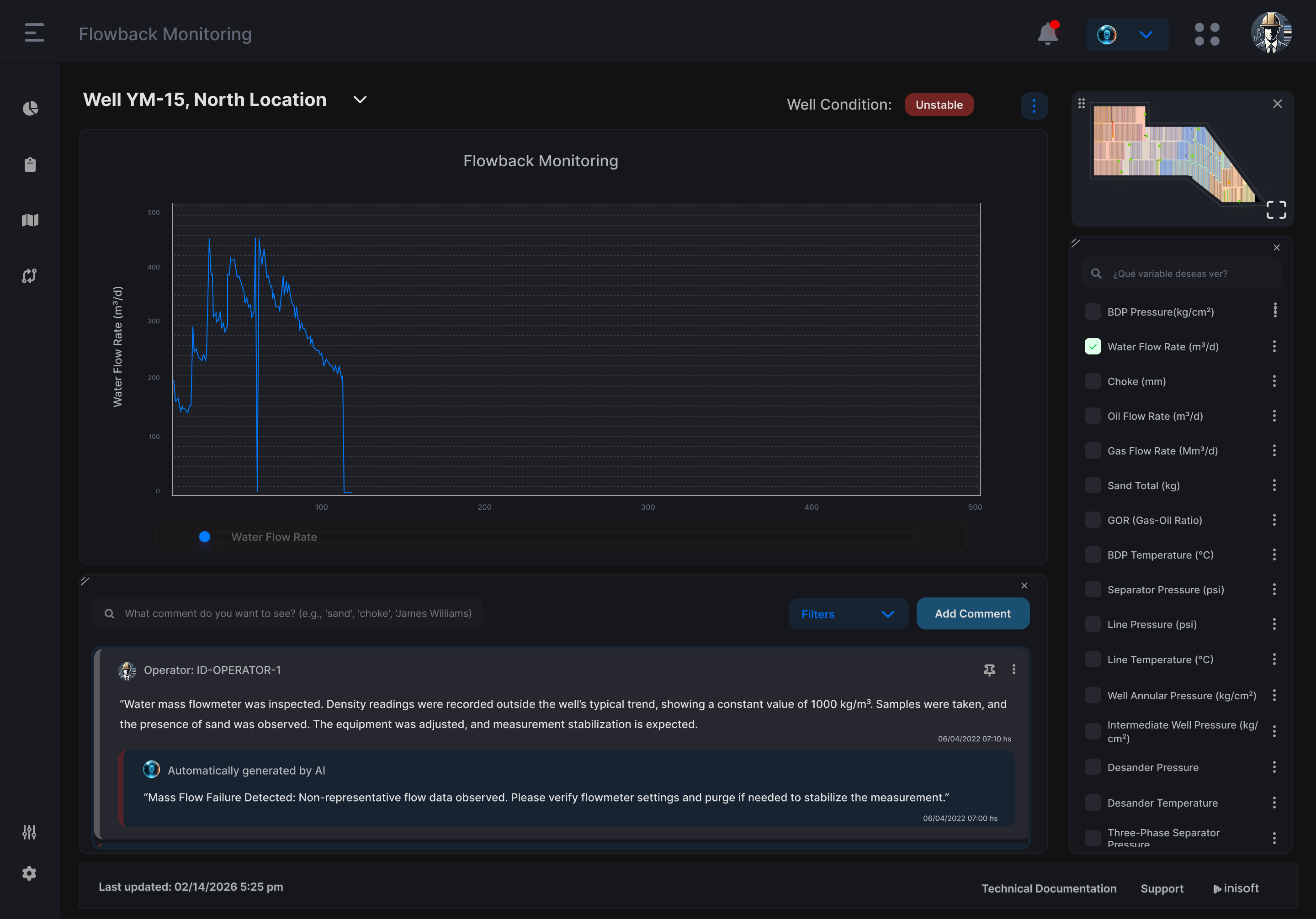Open user profile avatar
Screen dimensions: 1316x919
(x=1271, y=32)
